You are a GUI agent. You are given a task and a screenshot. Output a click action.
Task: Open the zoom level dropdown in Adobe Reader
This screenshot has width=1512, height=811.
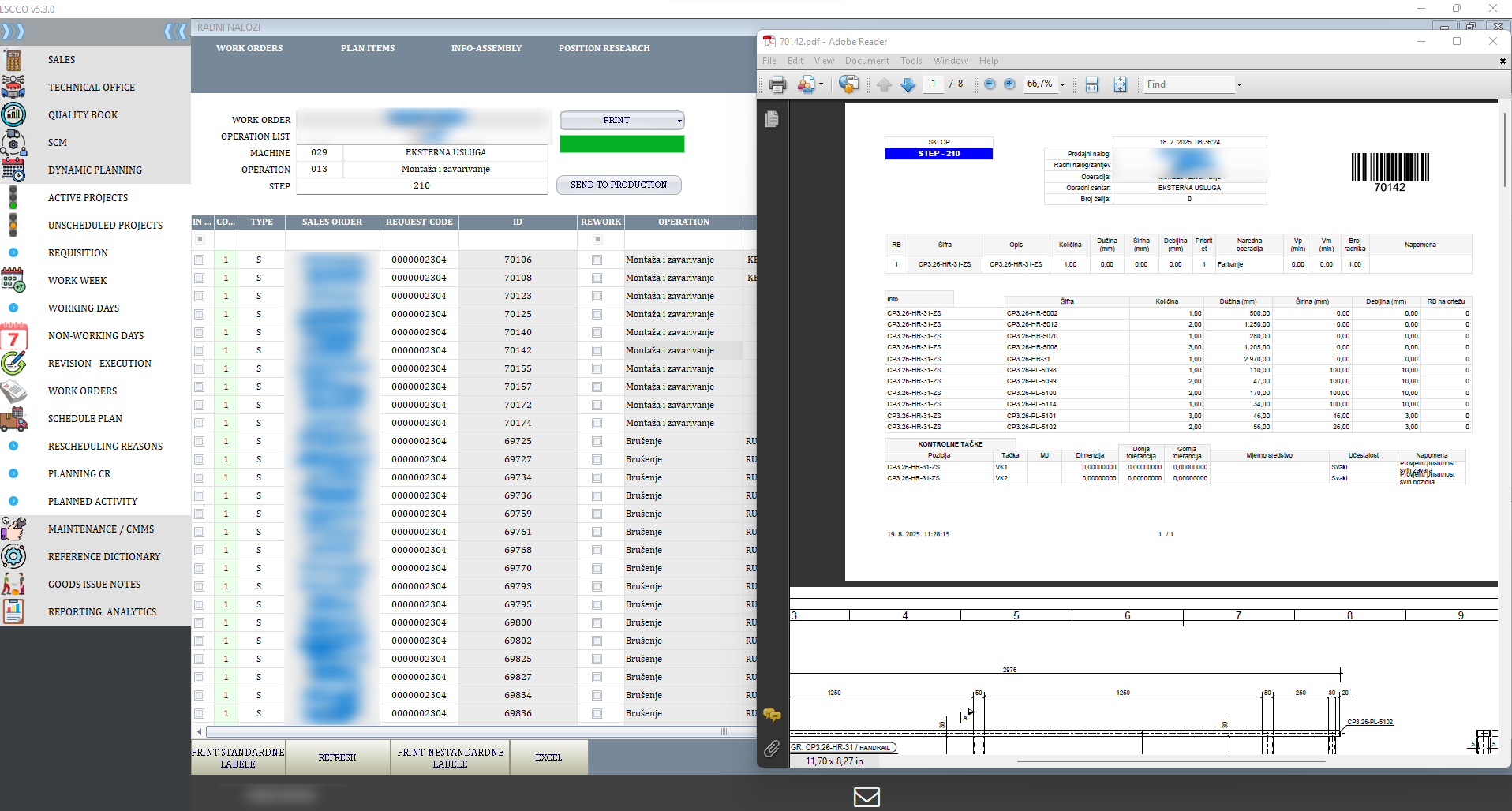pyautogui.click(x=1062, y=84)
